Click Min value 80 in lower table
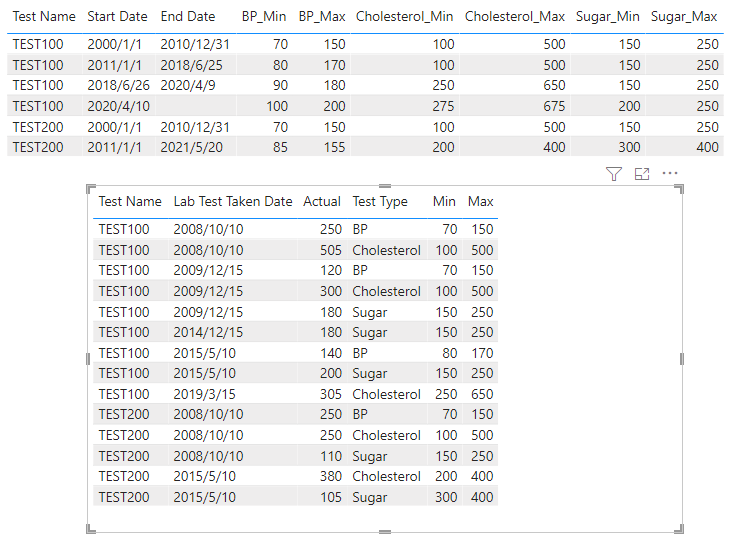 pos(450,353)
